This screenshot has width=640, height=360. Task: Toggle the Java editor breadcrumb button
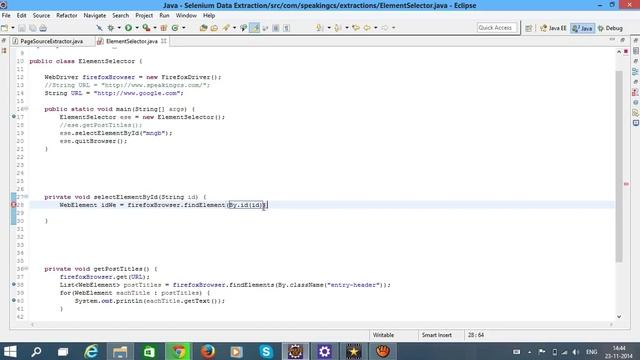coord(244,28)
